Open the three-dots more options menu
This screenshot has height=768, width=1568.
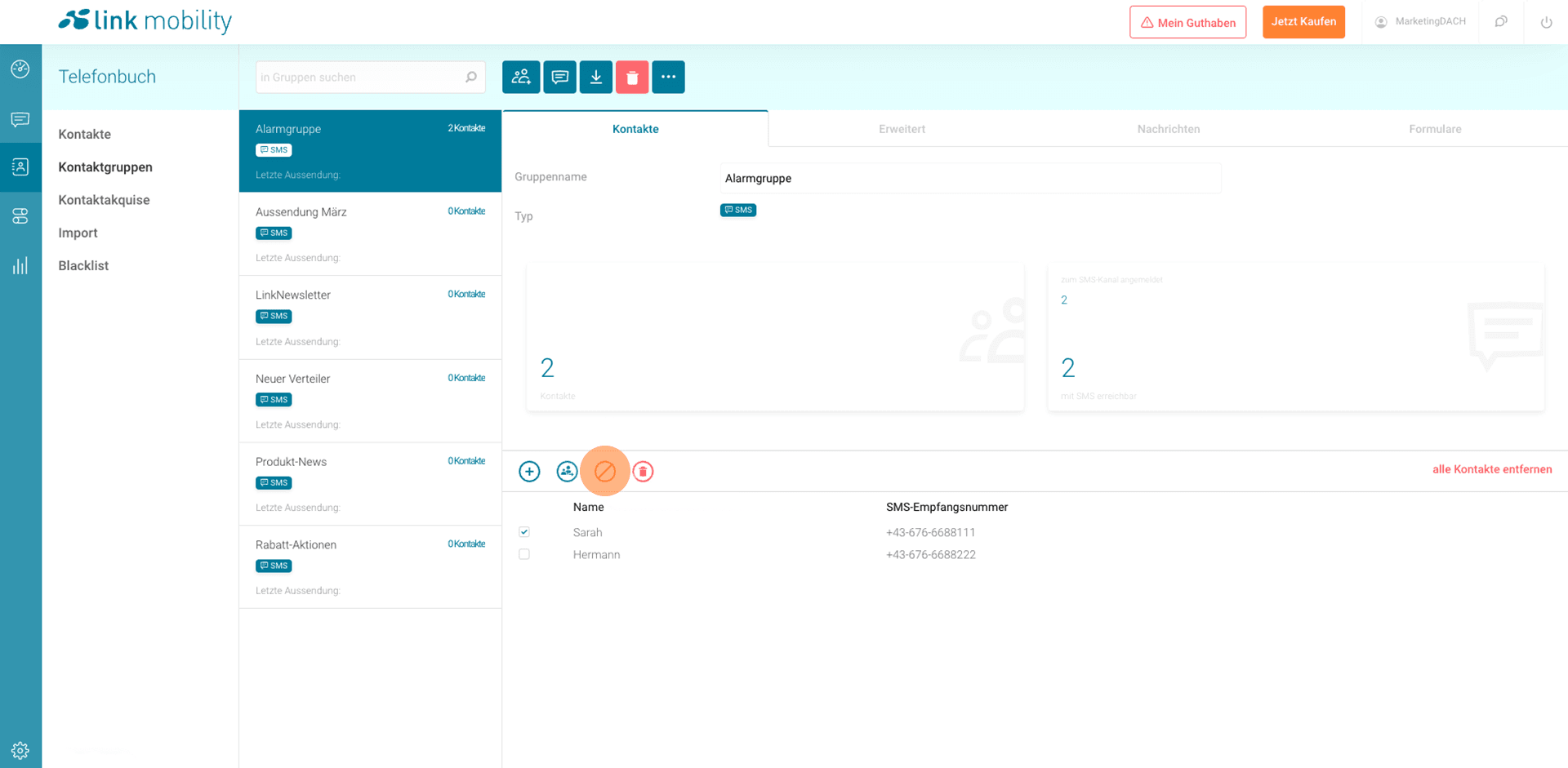click(x=668, y=78)
